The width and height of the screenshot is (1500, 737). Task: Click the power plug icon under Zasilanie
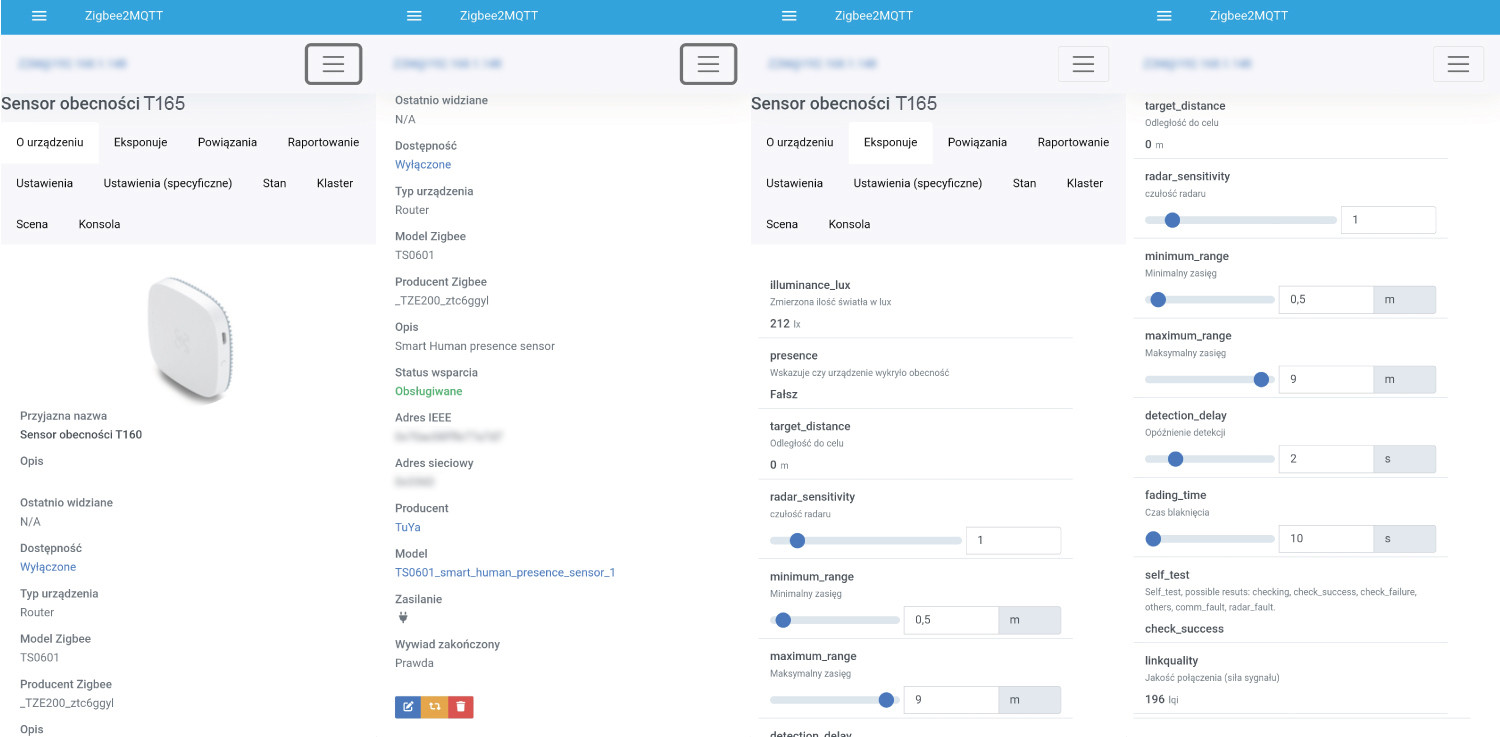click(403, 618)
